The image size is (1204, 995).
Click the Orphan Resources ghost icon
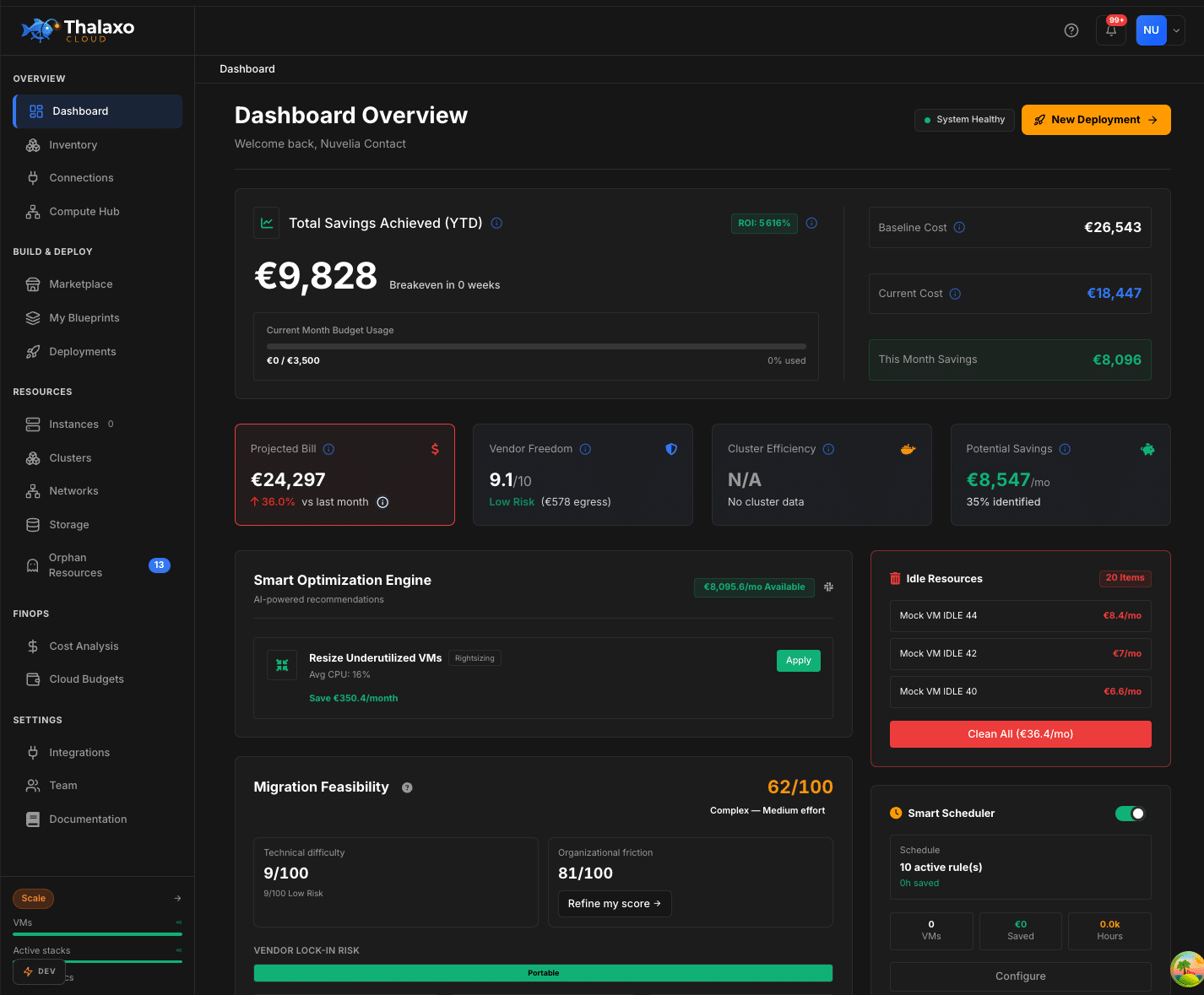click(33, 565)
